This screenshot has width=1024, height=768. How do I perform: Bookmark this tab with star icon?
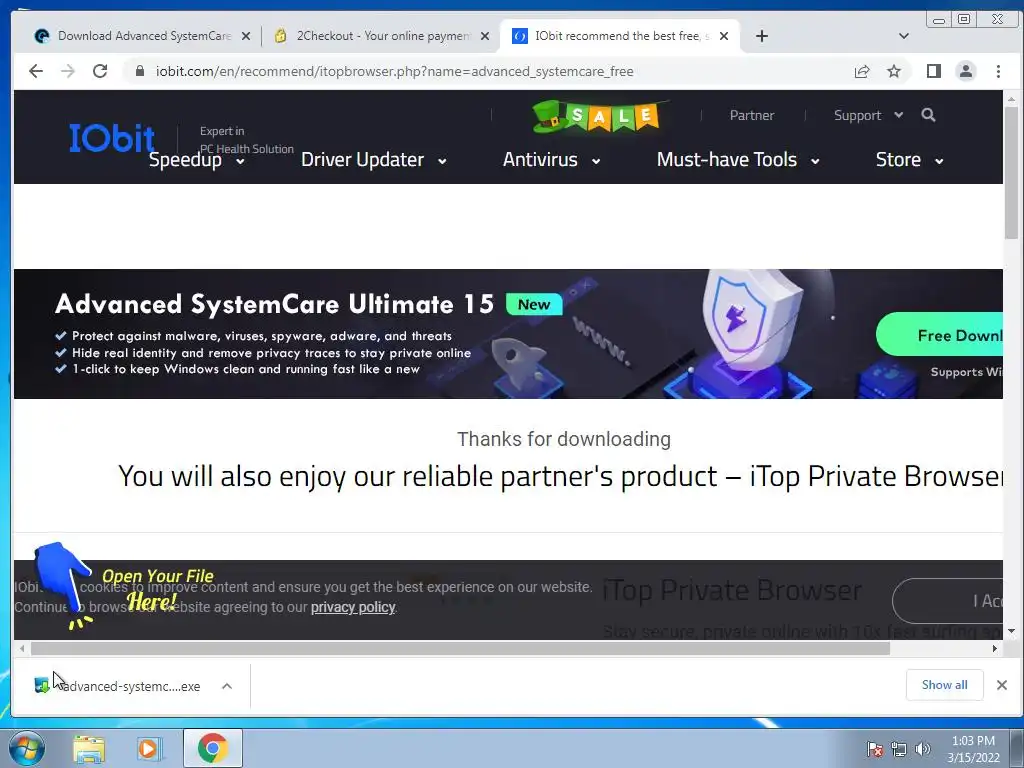[x=894, y=71]
